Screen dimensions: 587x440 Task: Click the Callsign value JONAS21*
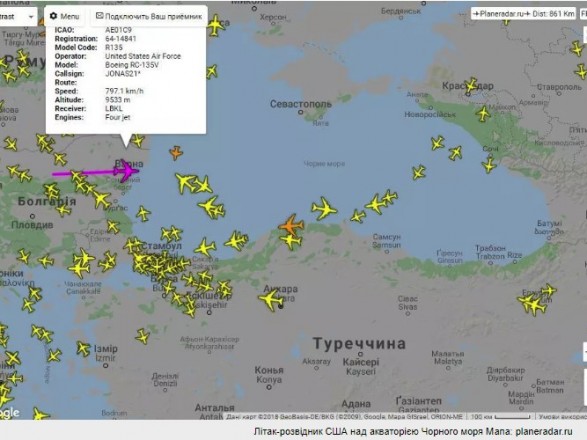[123, 73]
